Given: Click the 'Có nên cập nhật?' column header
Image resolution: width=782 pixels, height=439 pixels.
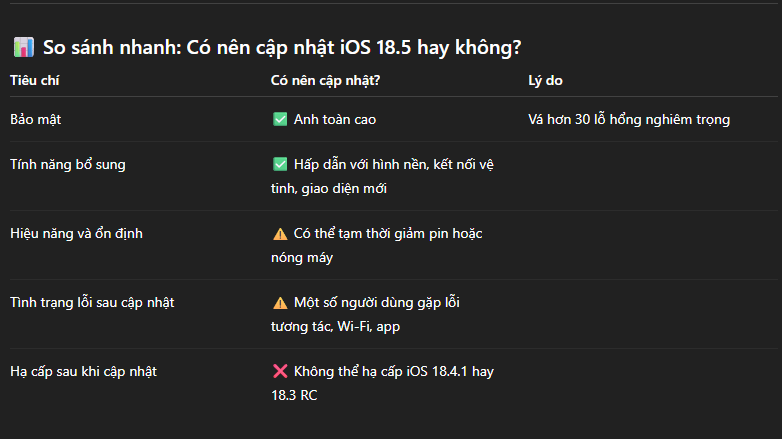Looking at the screenshot, I should click(326, 80).
